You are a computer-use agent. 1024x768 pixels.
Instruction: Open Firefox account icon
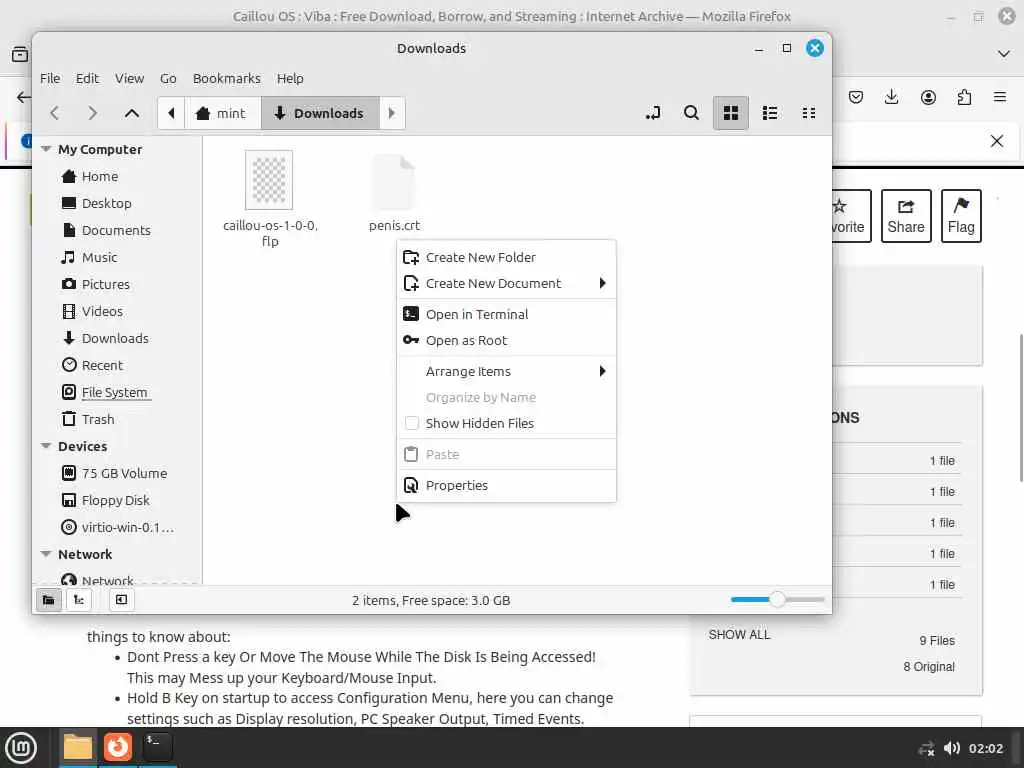928,97
